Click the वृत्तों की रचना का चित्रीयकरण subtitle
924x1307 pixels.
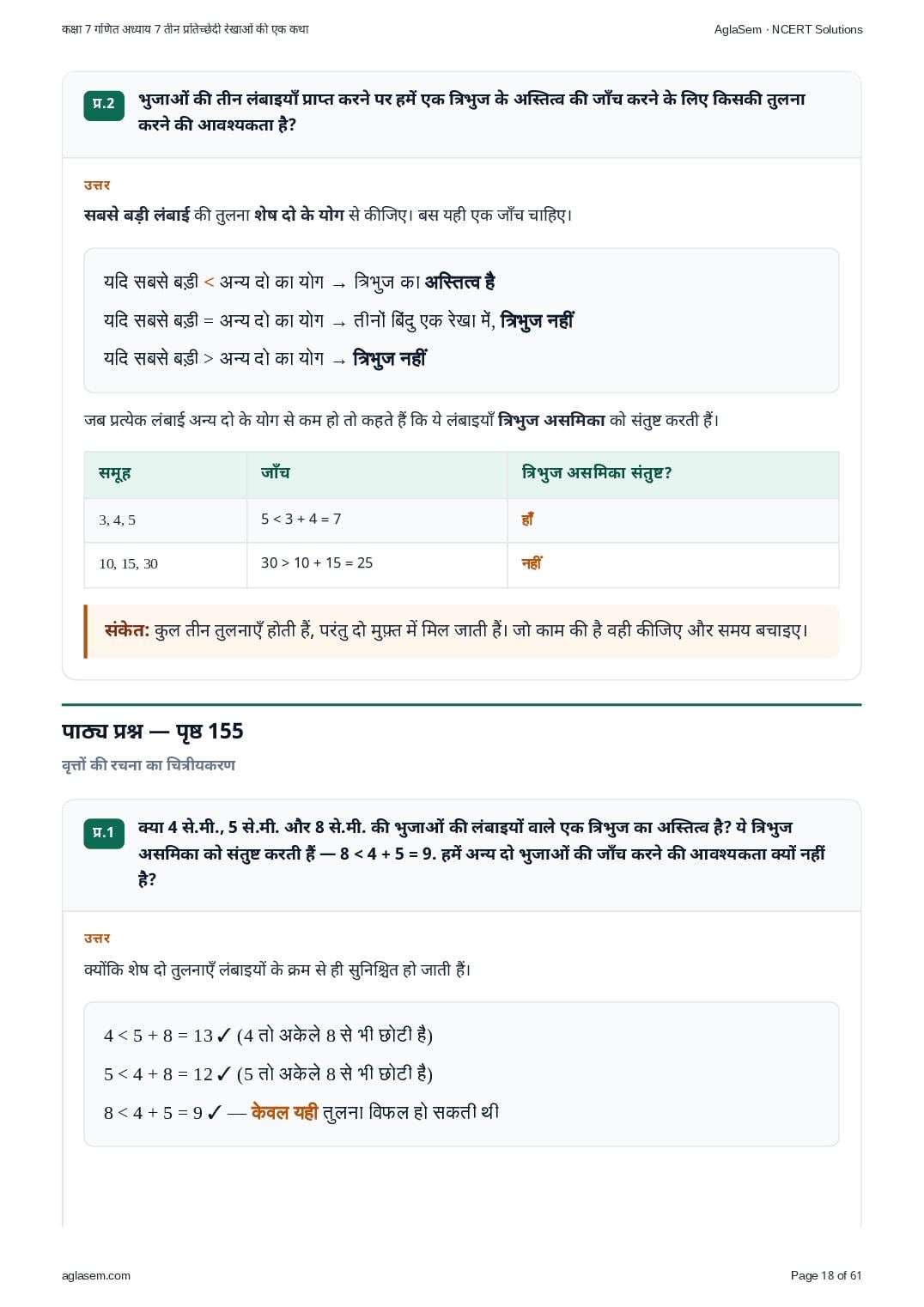tap(149, 765)
